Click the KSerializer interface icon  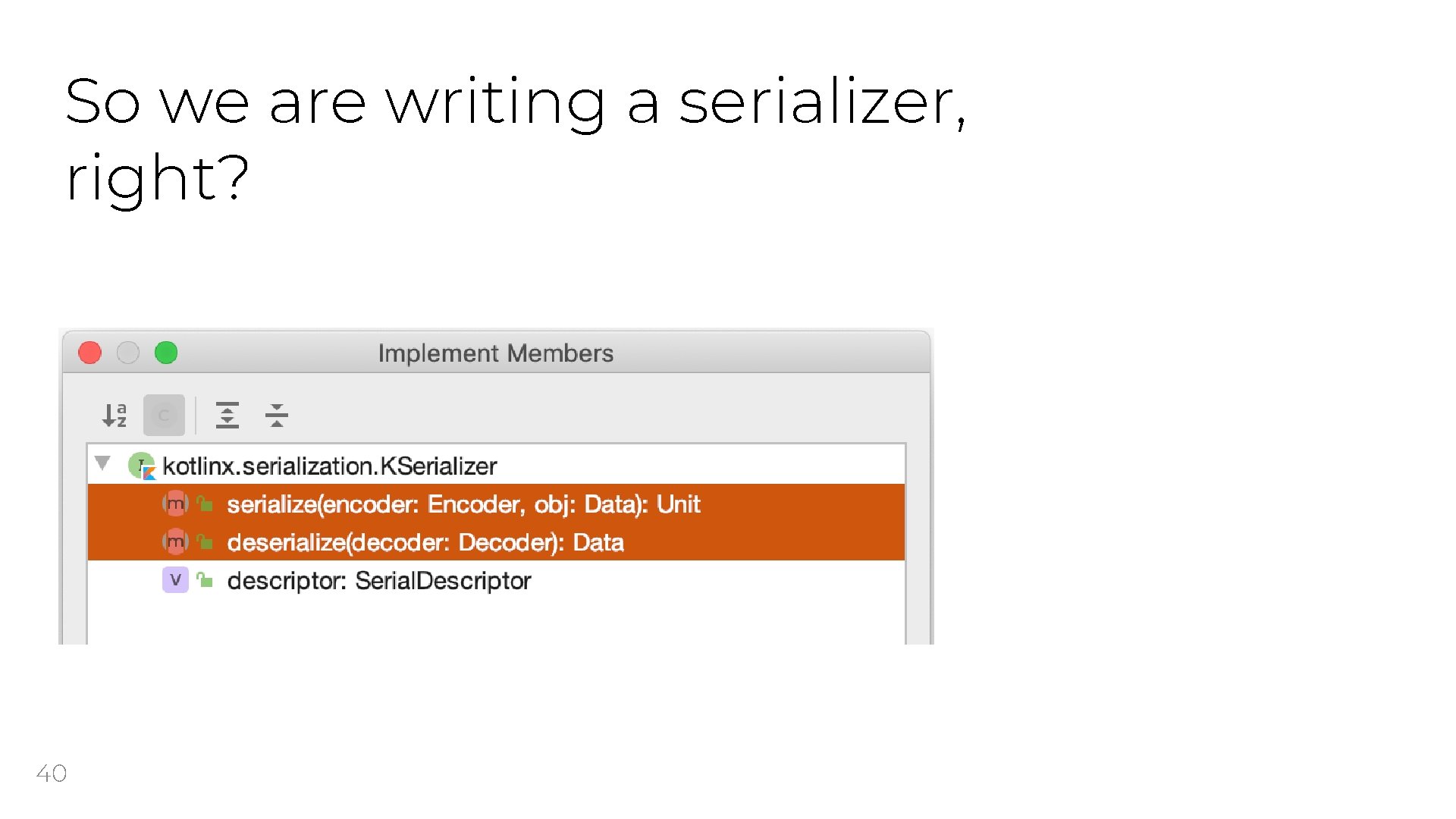[142, 466]
